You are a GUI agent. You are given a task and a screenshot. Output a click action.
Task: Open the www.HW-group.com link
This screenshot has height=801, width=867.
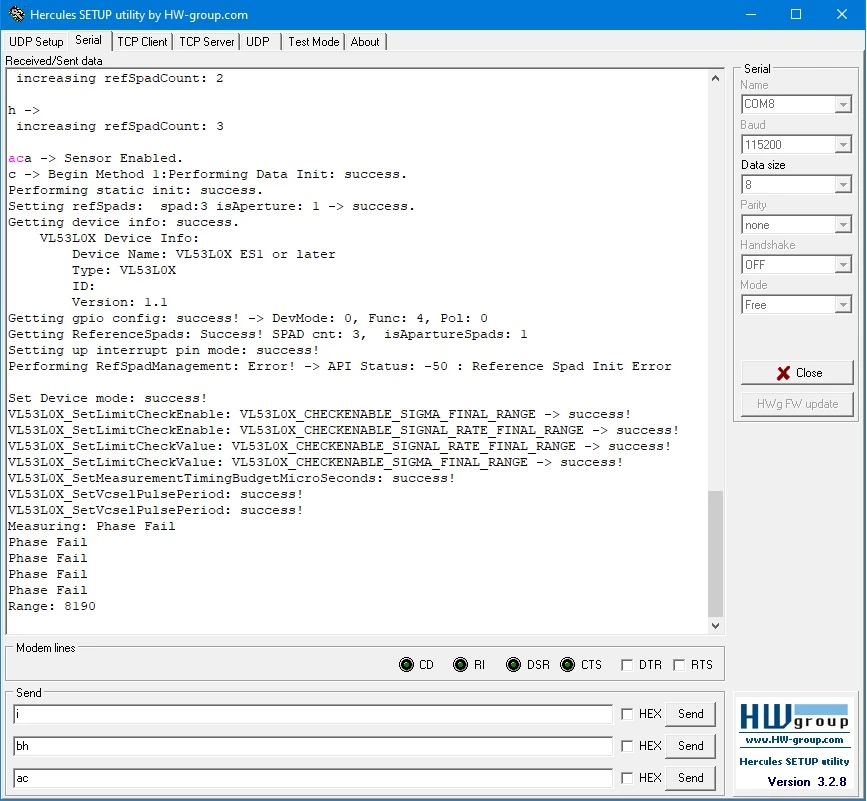[x=794, y=740]
